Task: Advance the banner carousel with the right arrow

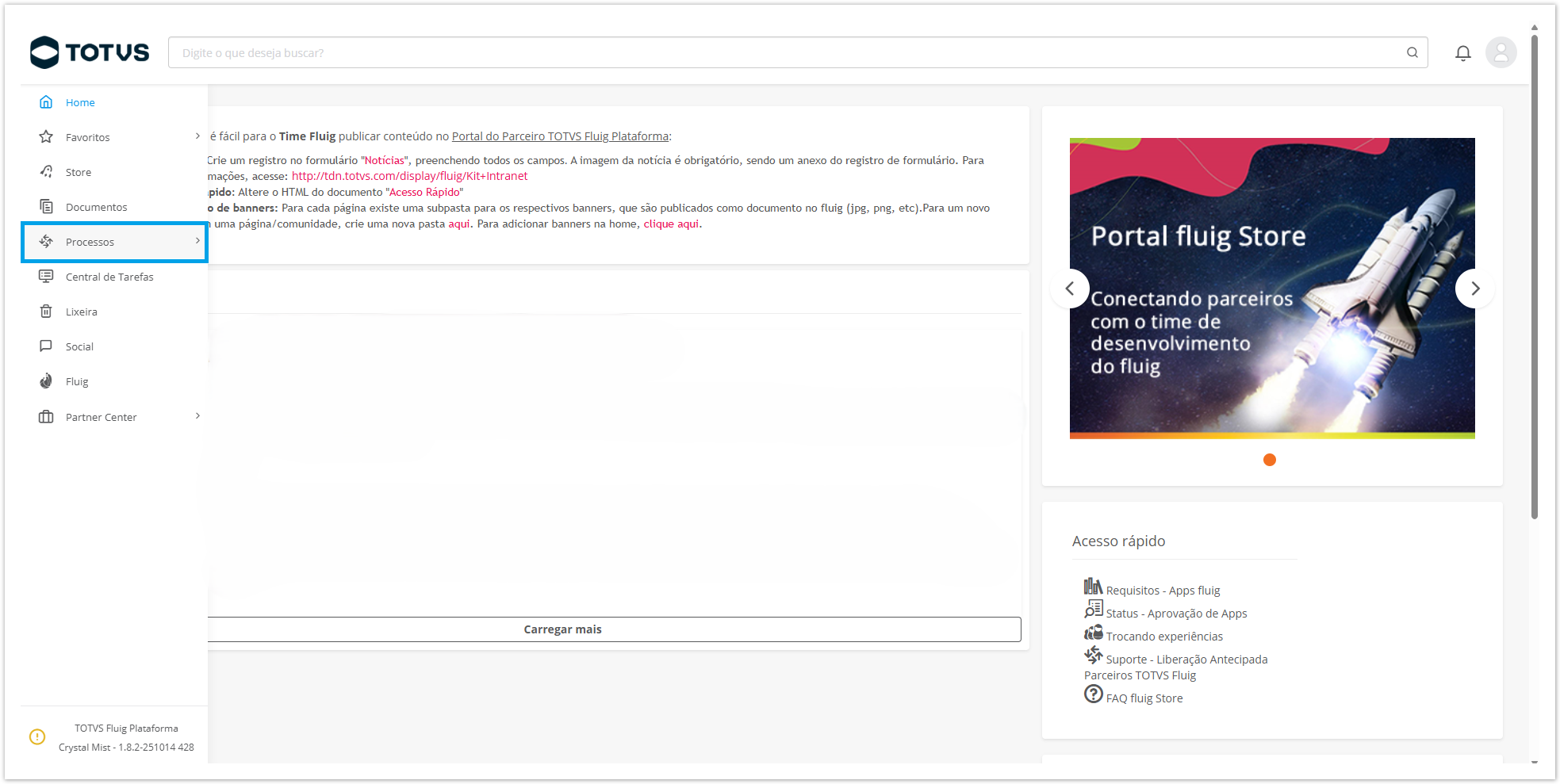Action: tap(1475, 289)
